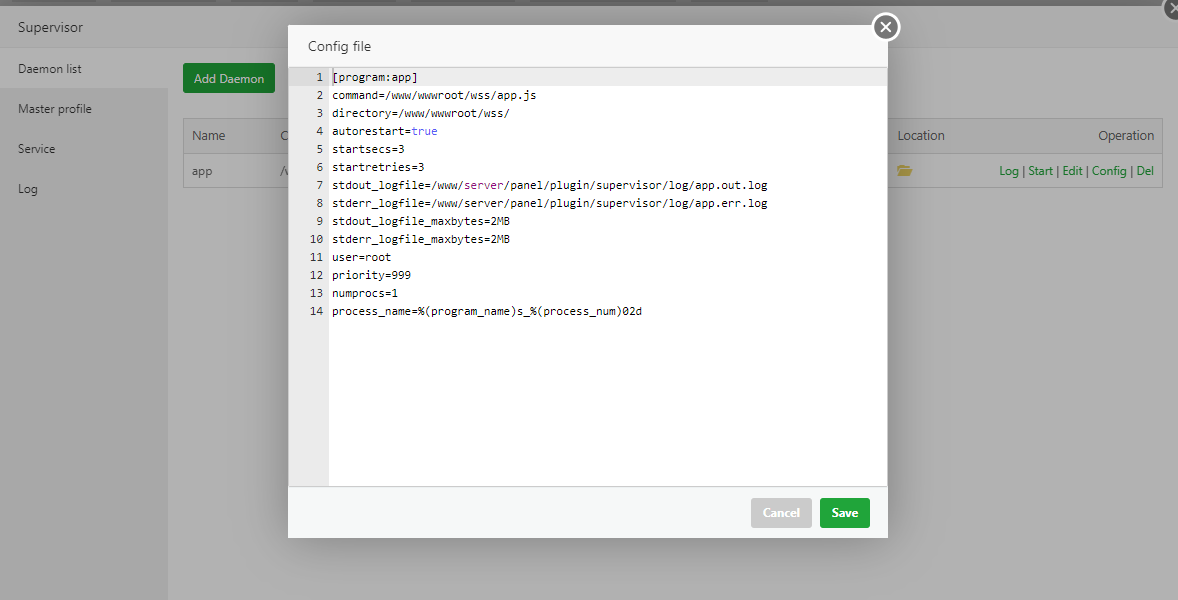Click the Operation column header
The height and width of the screenshot is (600, 1178).
(1125, 136)
